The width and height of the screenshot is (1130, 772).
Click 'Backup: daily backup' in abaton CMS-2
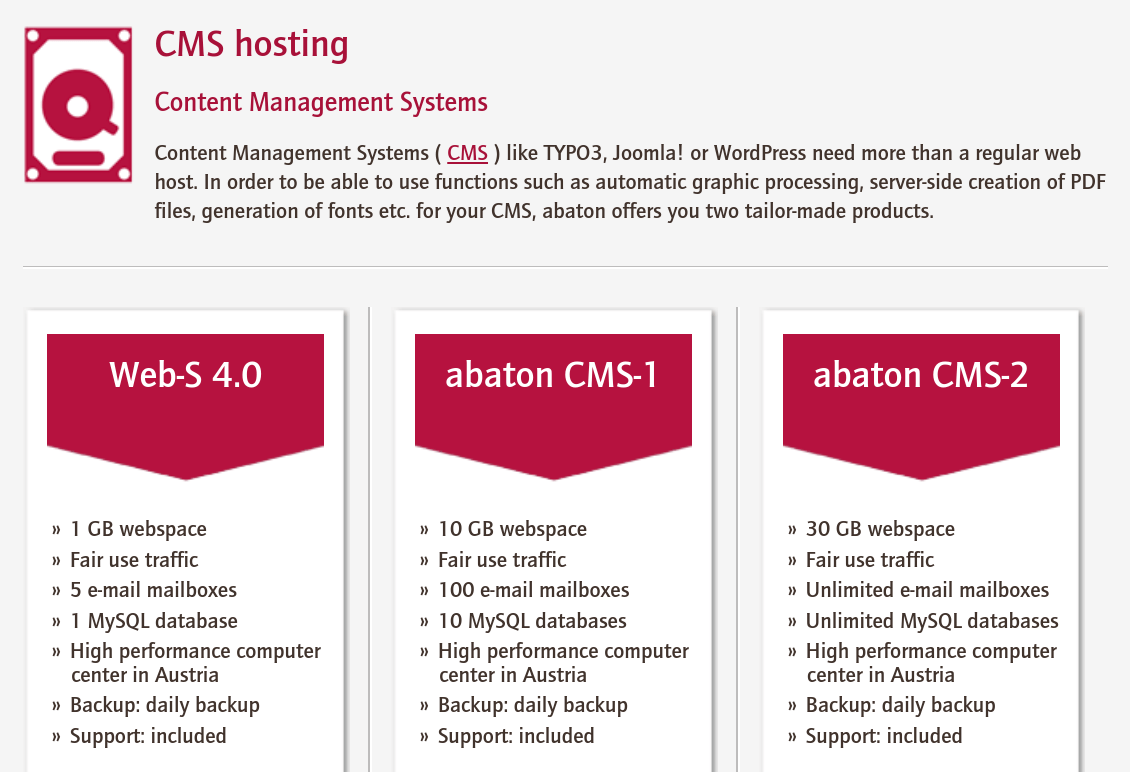click(x=901, y=705)
